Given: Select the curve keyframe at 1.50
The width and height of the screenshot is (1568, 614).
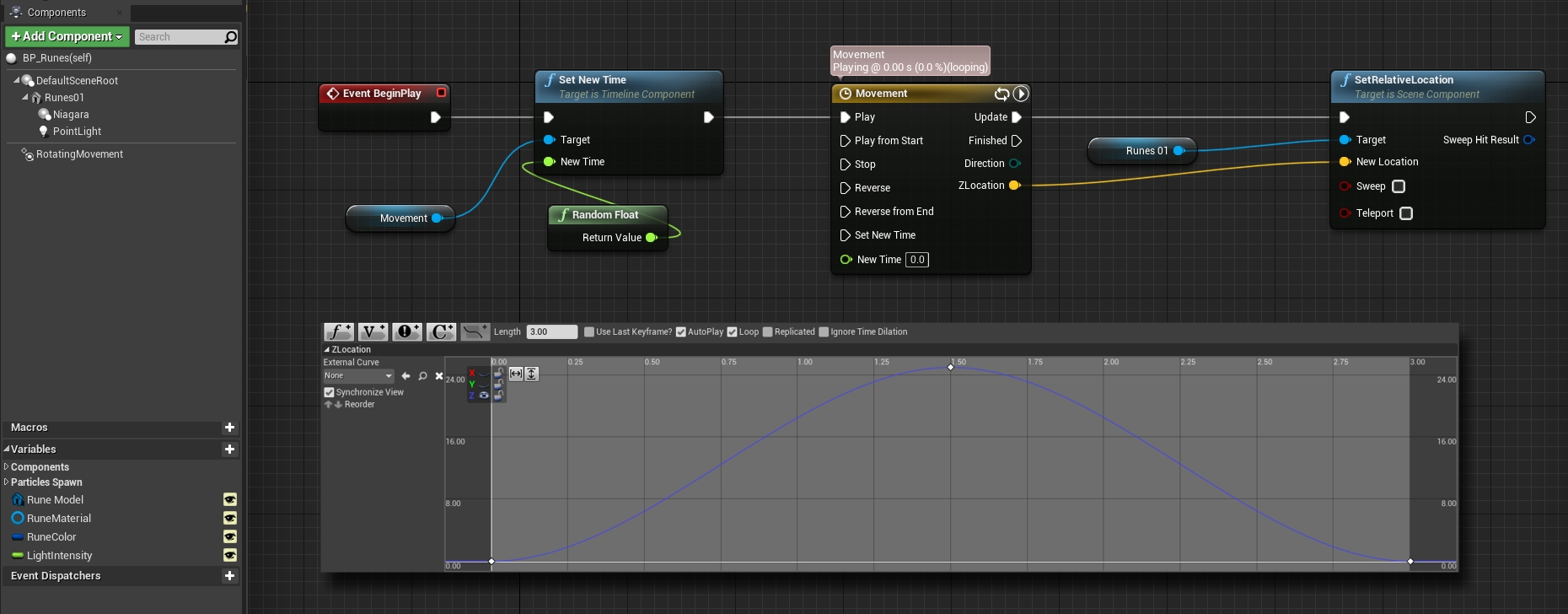Looking at the screenshot, I should 951,367.
